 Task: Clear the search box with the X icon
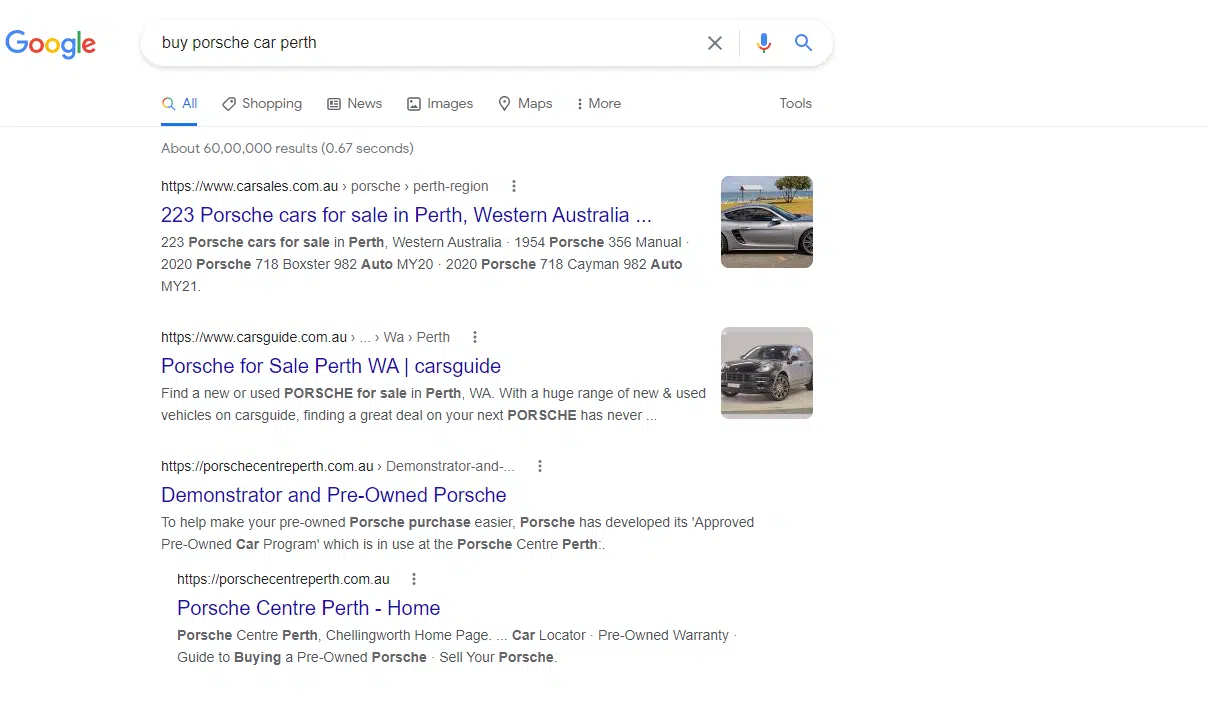pyautogui.click(x=715, y=43)
